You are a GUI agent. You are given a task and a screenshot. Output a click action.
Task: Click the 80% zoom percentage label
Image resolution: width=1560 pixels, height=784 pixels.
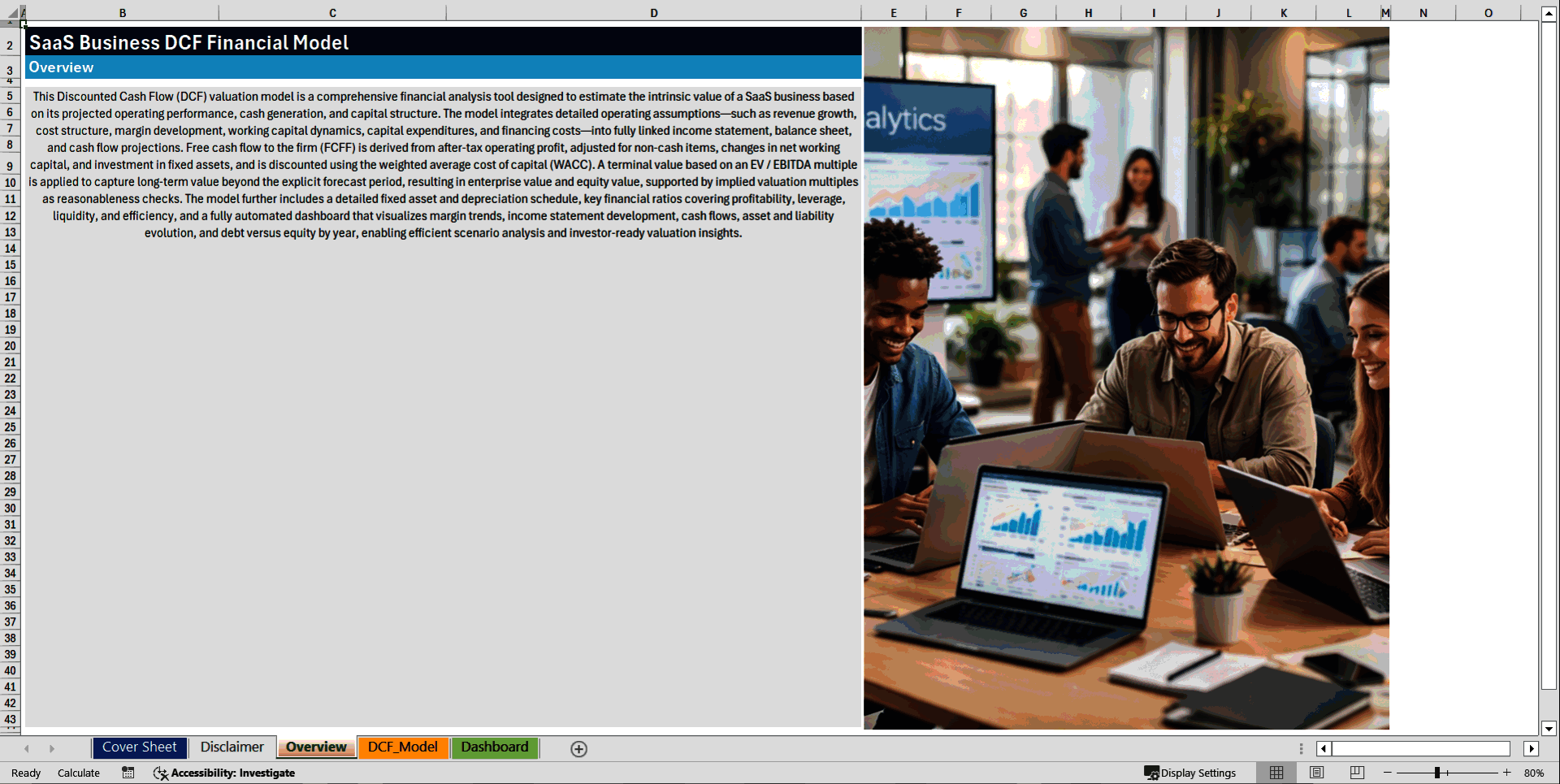point(1534,773)
